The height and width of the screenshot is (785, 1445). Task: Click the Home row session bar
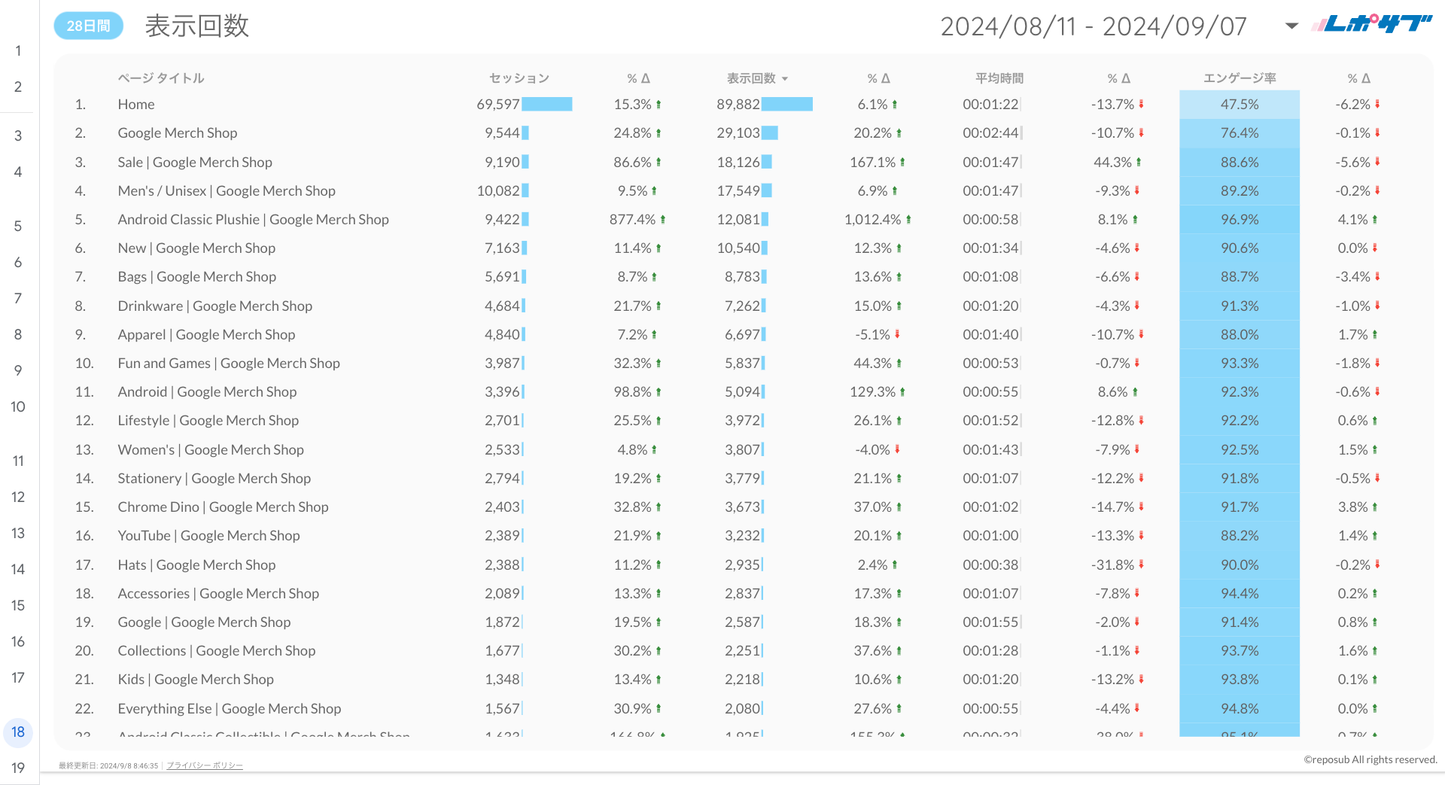click(x=546, y=104)
